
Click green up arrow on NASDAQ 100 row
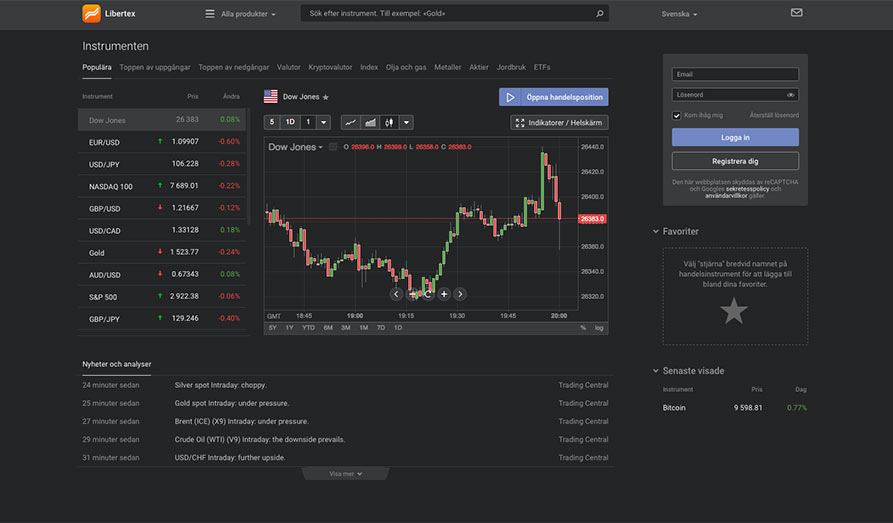tap(160, 185)
